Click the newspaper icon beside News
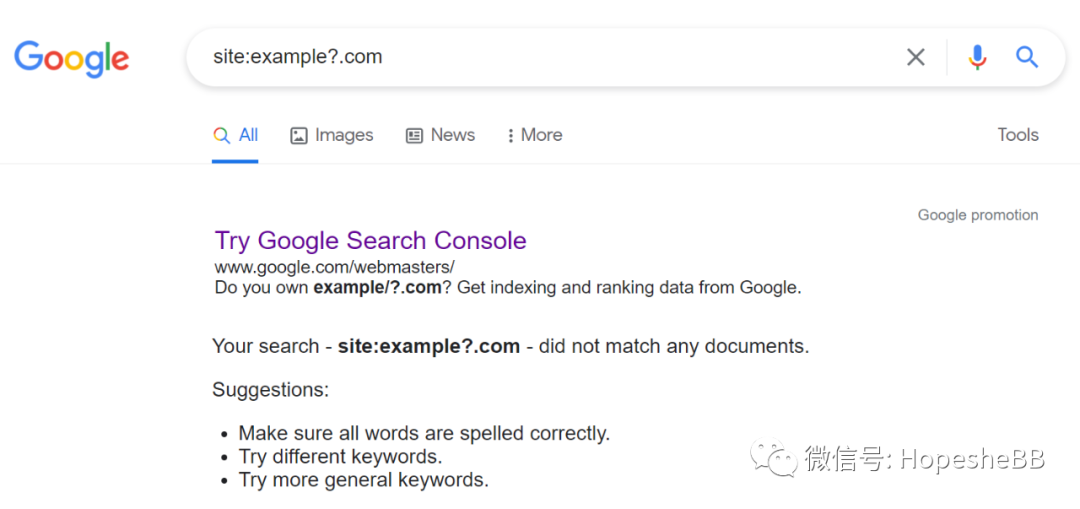Screen dimensions: 1080x509 [x=414, y=136]
